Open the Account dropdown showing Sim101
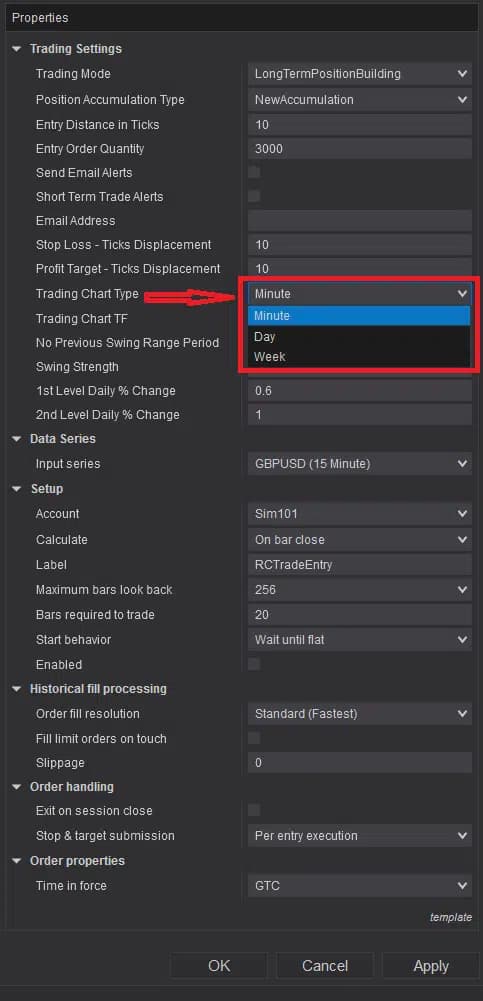The image size is (483, 1001). 360,514
